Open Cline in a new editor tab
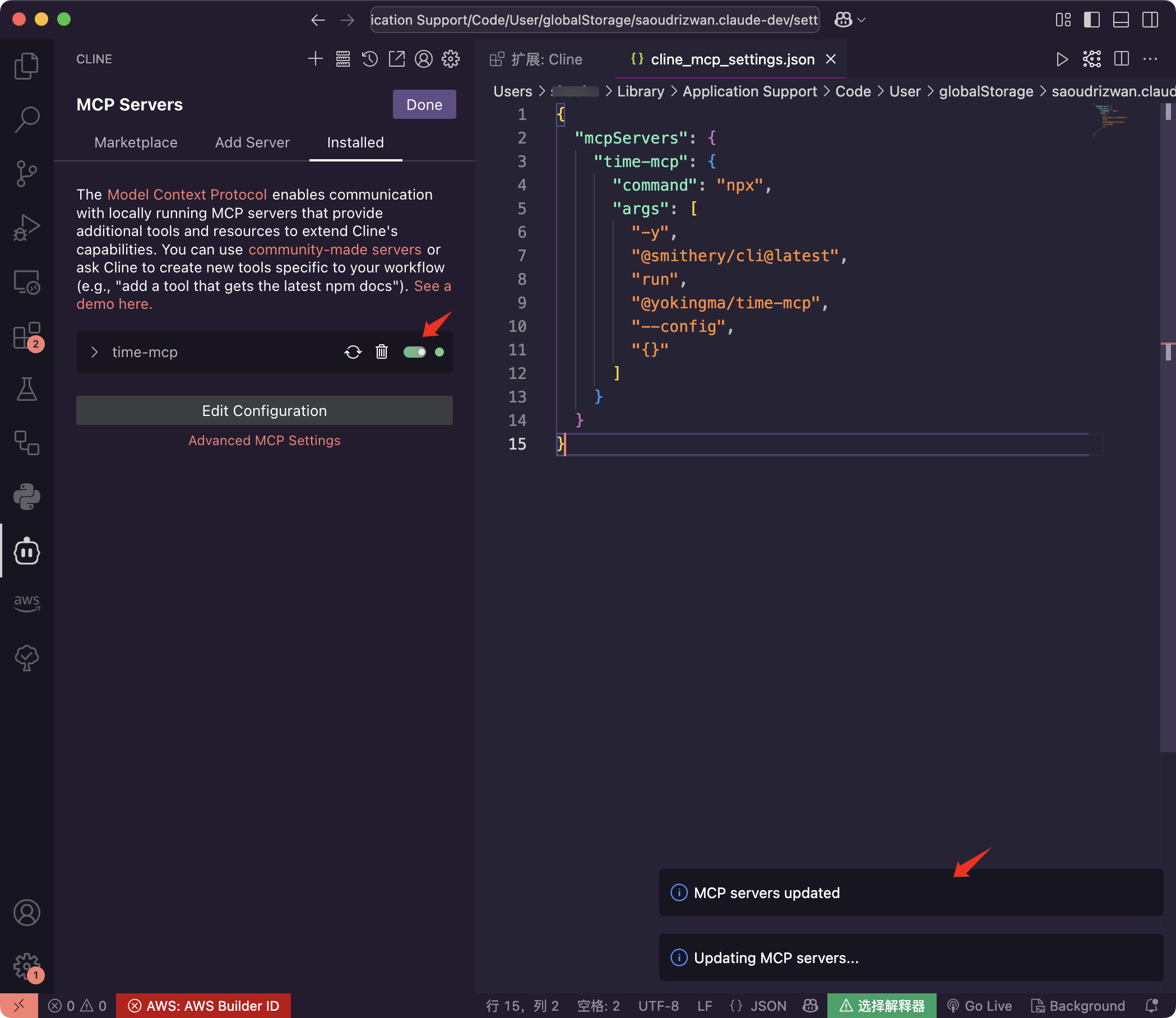This screenshot has width=1176, height=1018. click(x=396, y=59)
